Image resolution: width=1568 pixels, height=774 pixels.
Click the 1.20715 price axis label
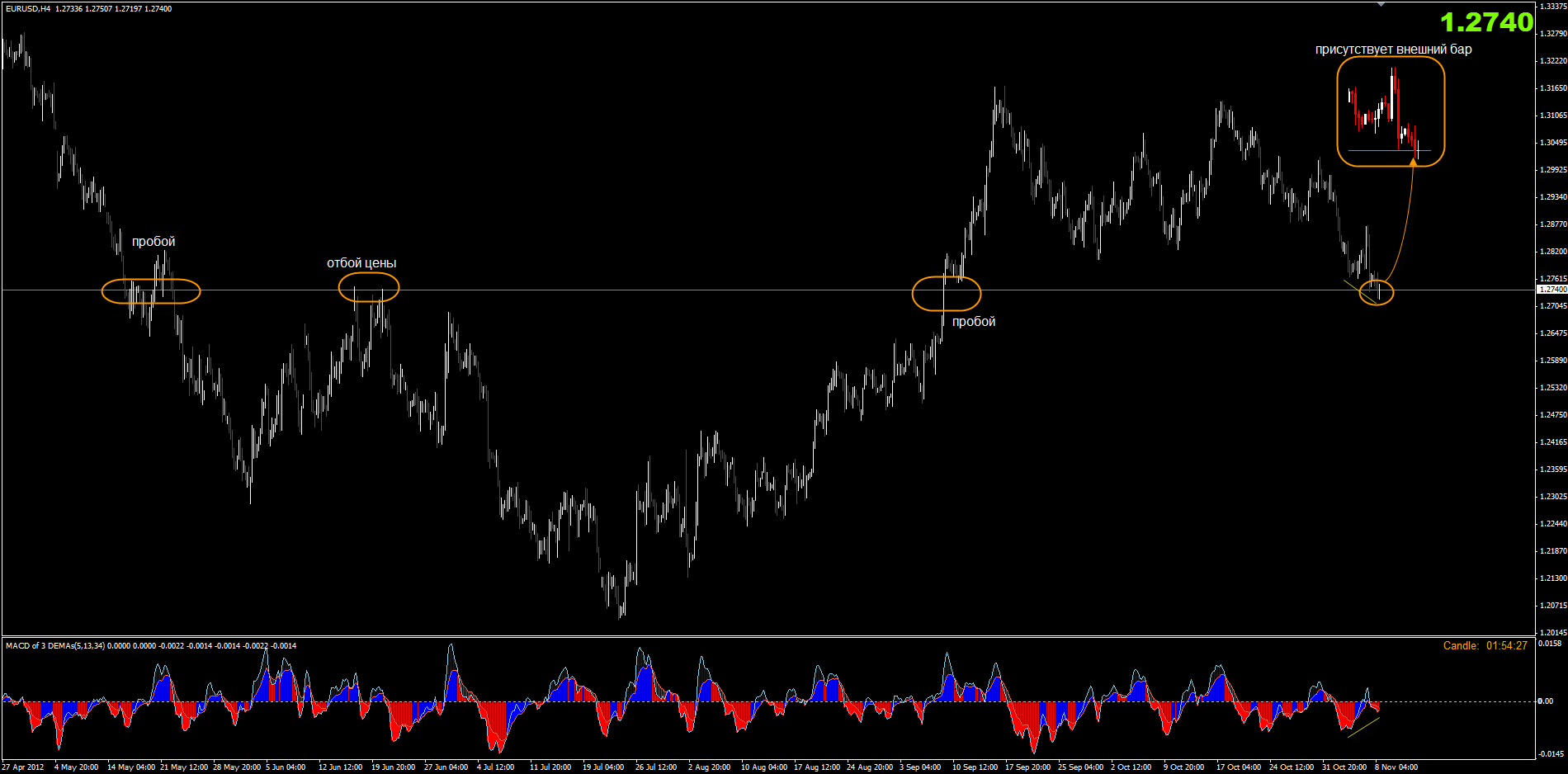pyautogui.click(x=1553, y=606)
